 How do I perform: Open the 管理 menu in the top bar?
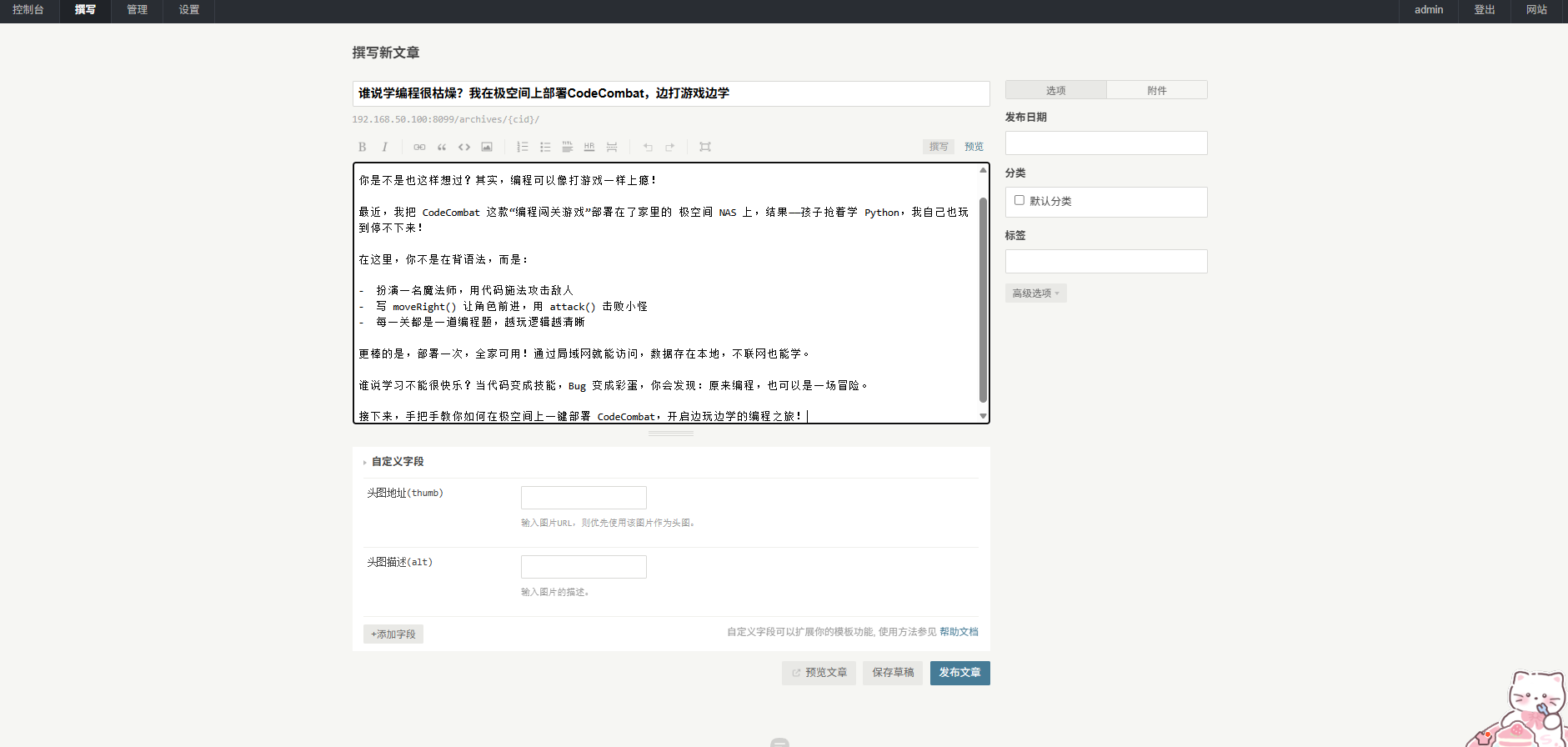(137, 10)
